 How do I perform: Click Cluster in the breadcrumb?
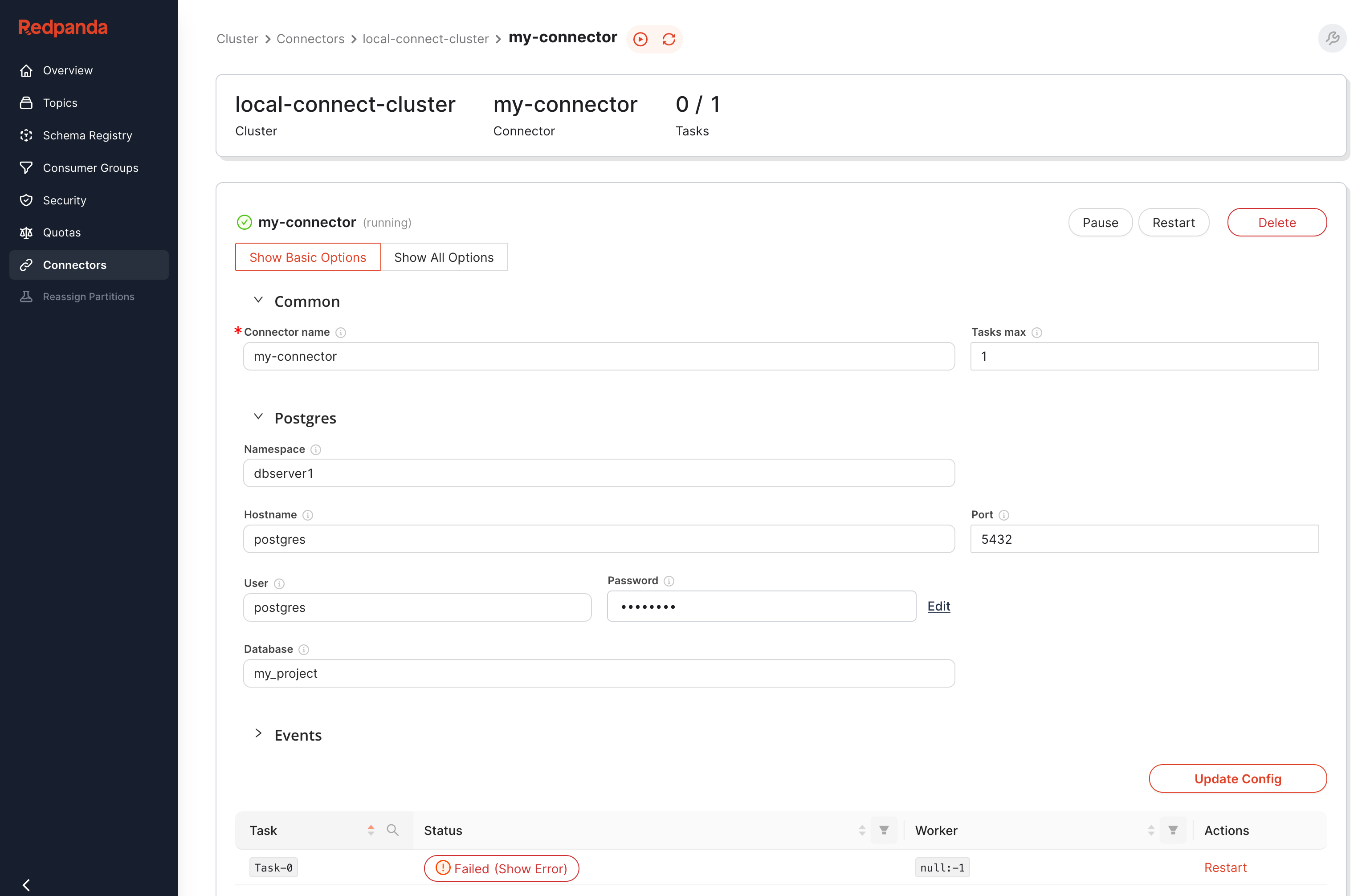(x=237, y=38)
